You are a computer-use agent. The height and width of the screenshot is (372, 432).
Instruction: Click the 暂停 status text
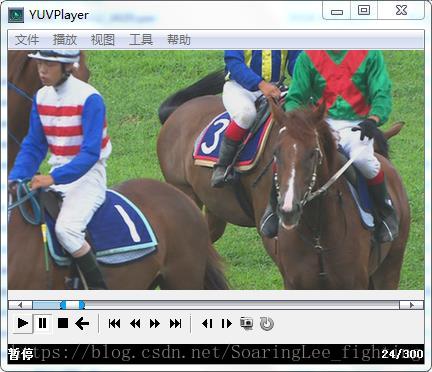pos(21,354)
